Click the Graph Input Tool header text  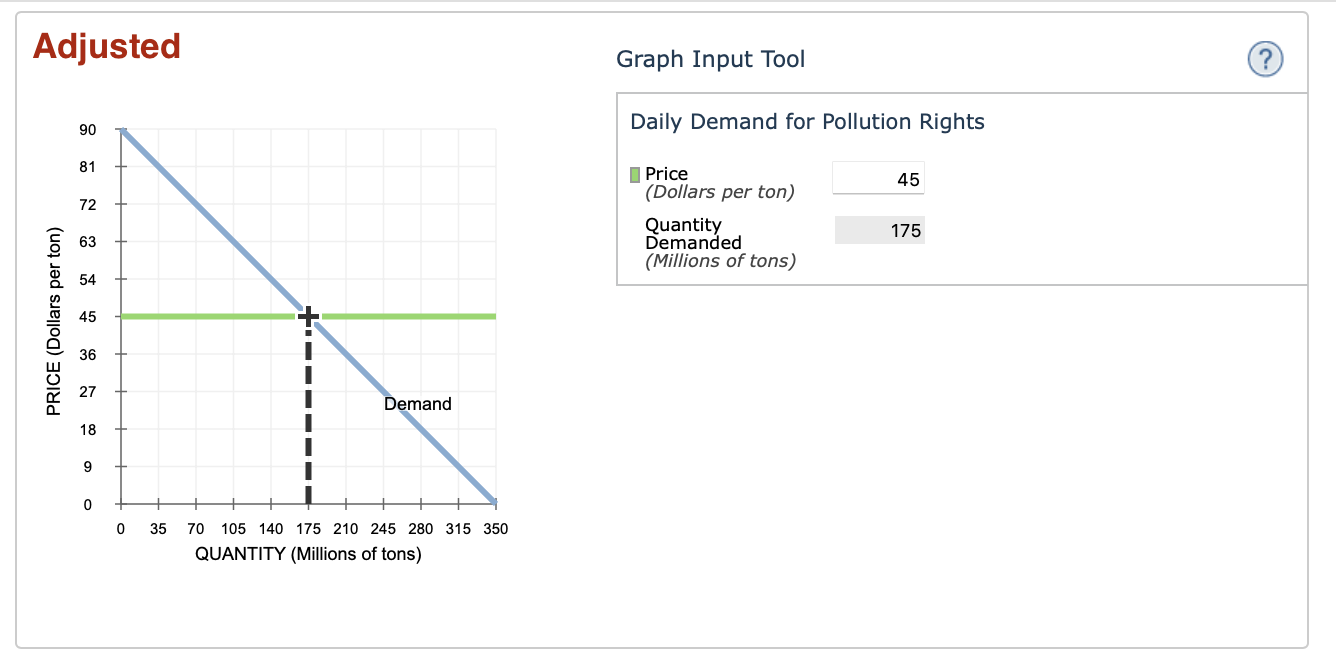pos(710,59)
